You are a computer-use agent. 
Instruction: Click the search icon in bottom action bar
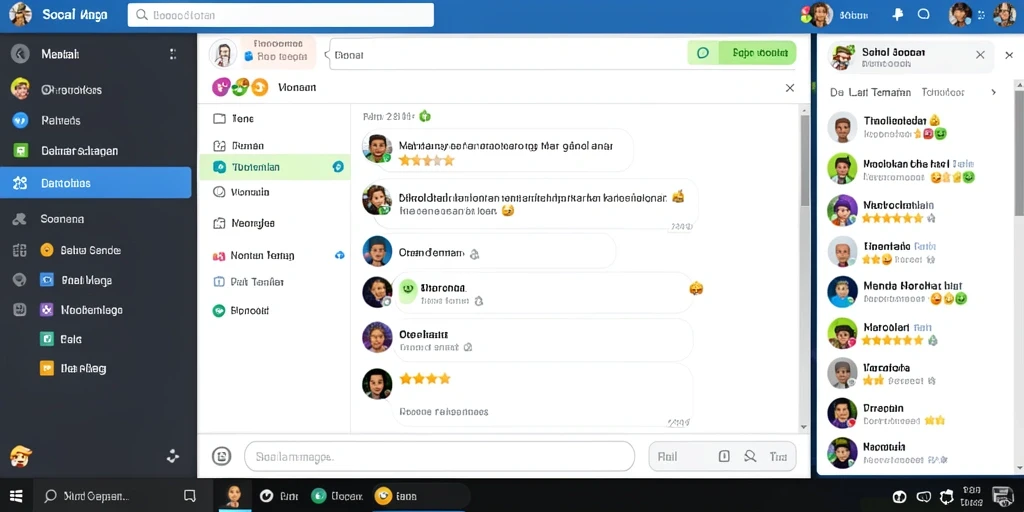750,456
